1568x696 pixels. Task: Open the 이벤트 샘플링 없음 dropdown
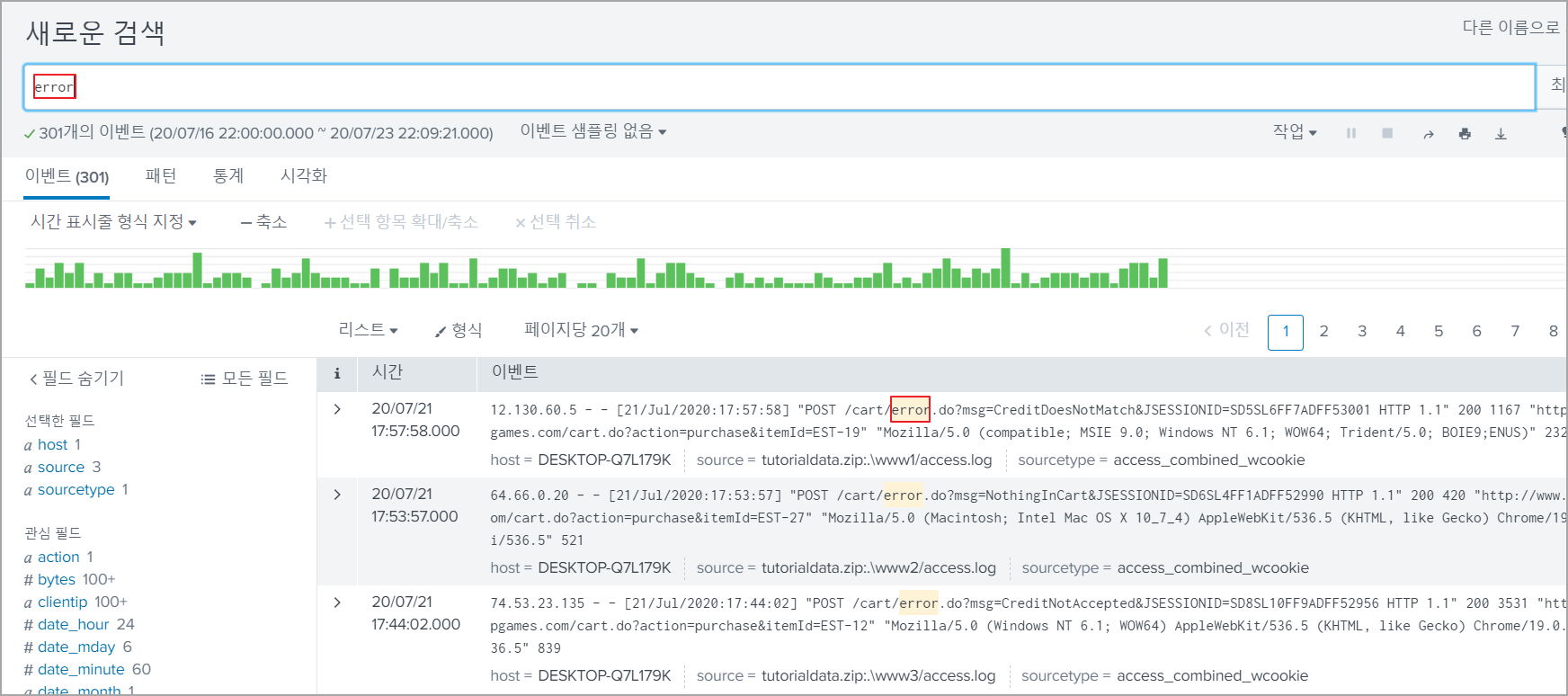[x=593, y=131]
